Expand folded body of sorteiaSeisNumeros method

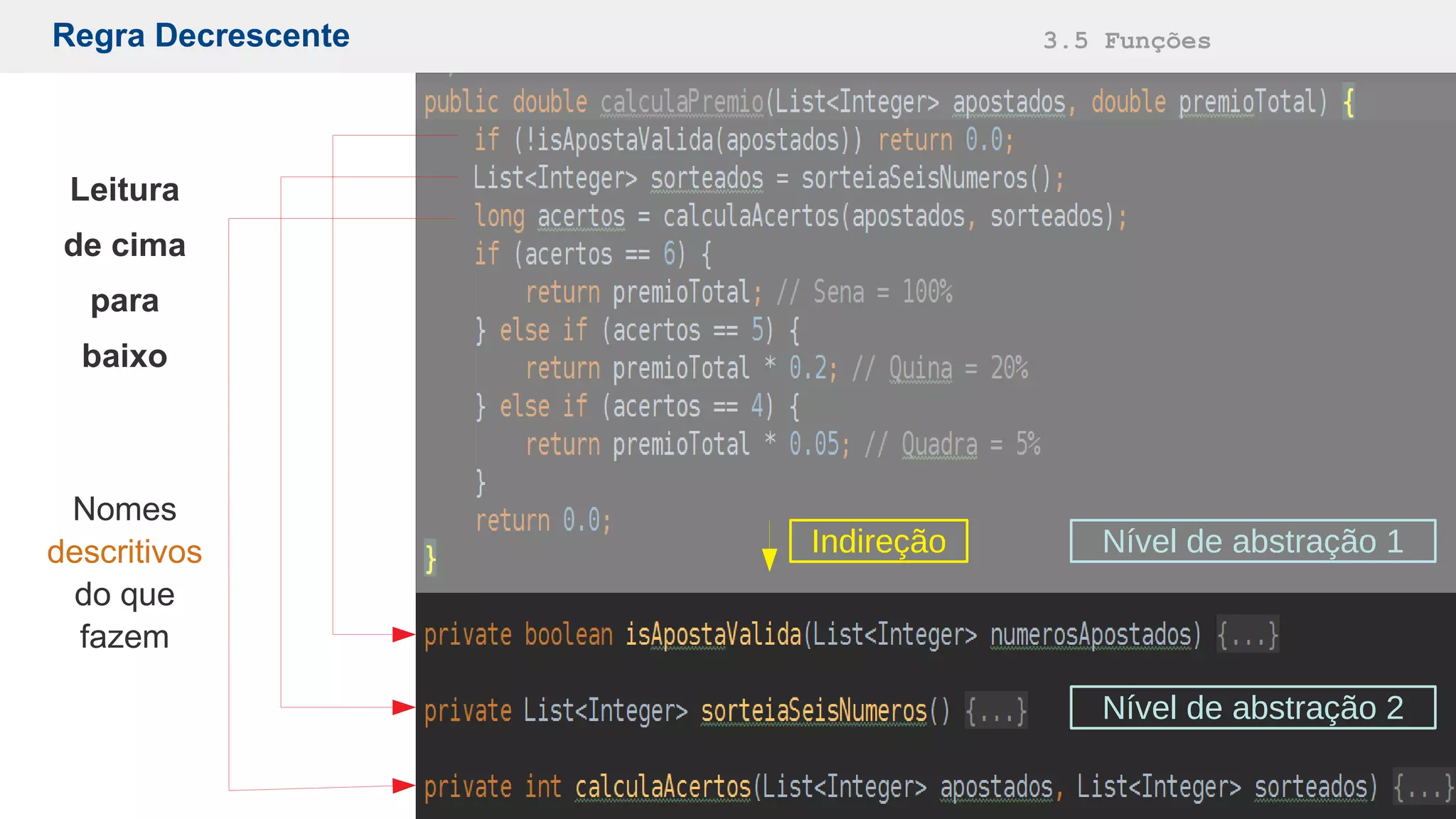(995, 710)
